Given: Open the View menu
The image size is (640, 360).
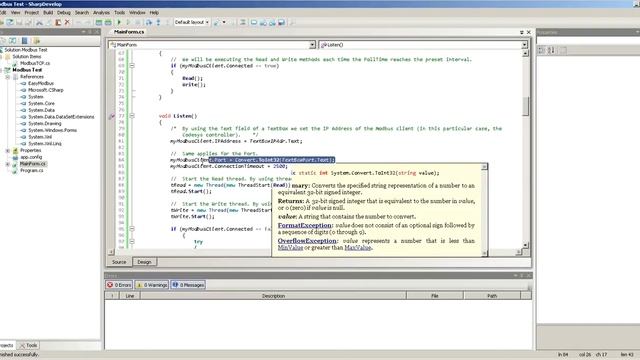Looking at the screenshot, I should tap(16, 13).
